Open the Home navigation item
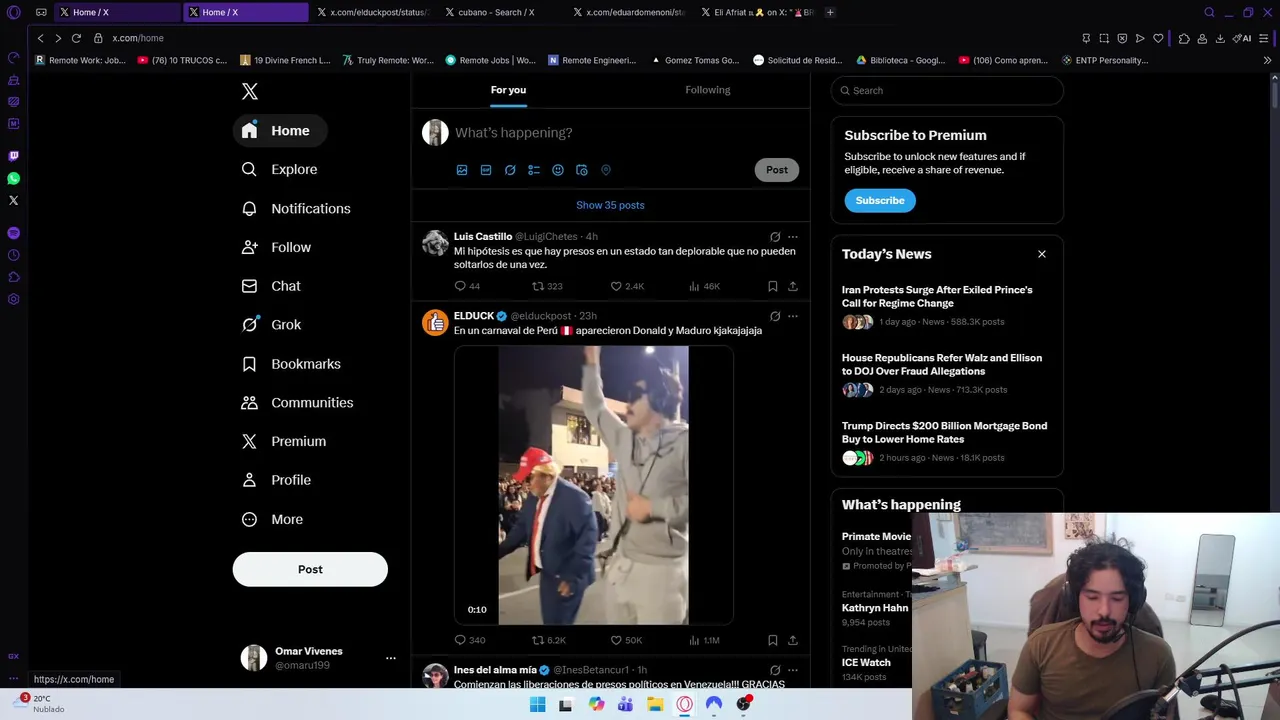Viewport: 1280px width, 720px height. (280, 131)
